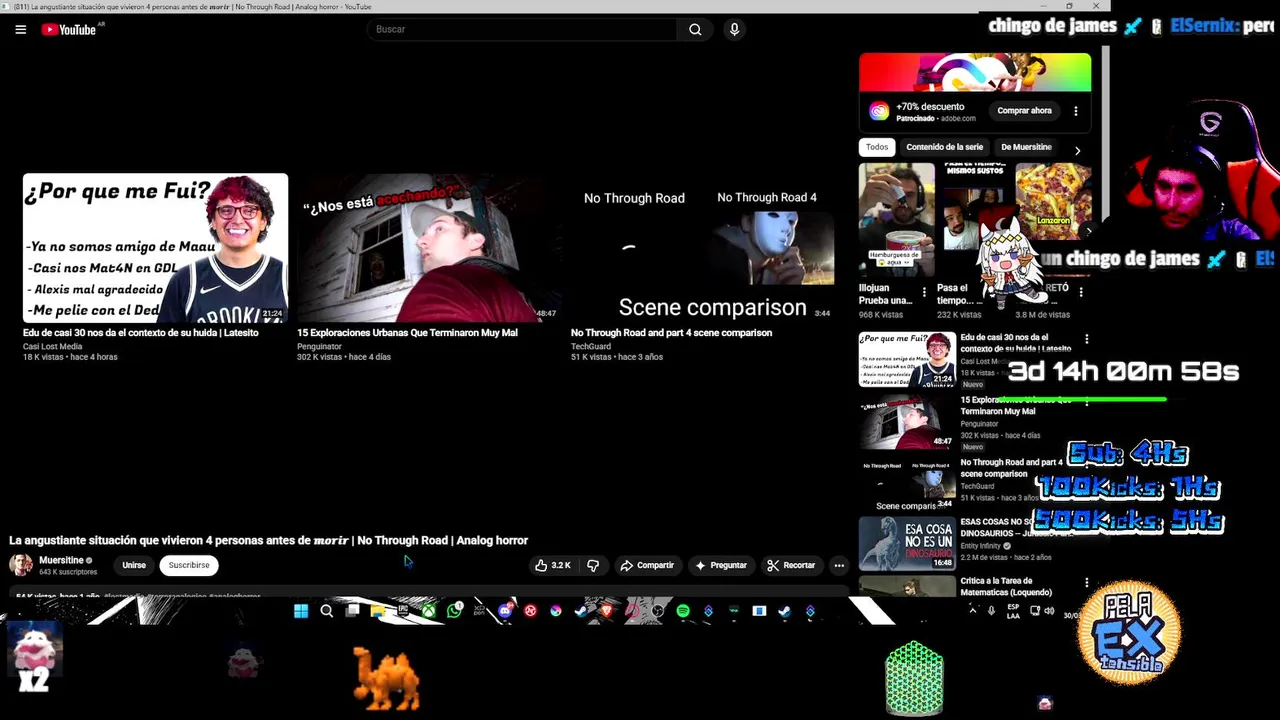The height and width of the screenshot is (720, 1280).
Task: Open options for 15 Exploraciones sidebar video
Action: (1086, 401)
